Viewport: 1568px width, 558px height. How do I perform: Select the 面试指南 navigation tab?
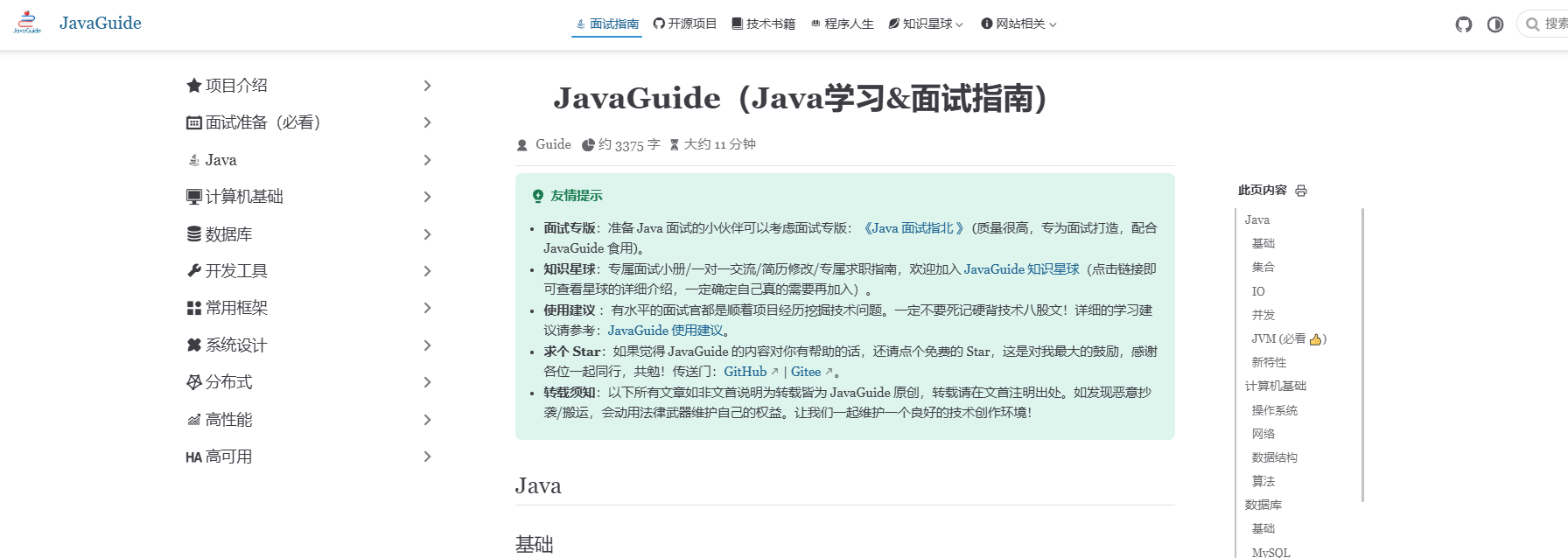[607, 24]
